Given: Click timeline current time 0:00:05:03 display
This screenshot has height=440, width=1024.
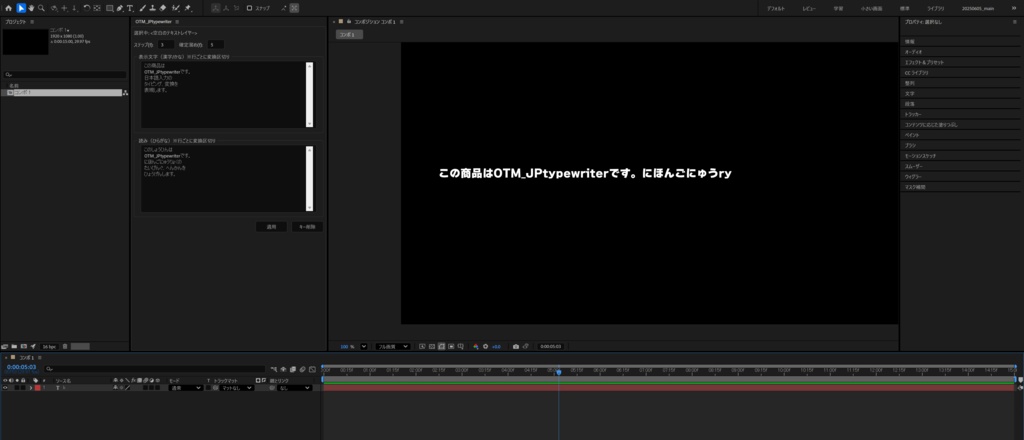Looking at the screenshot, I should click(x=22, y=367).
